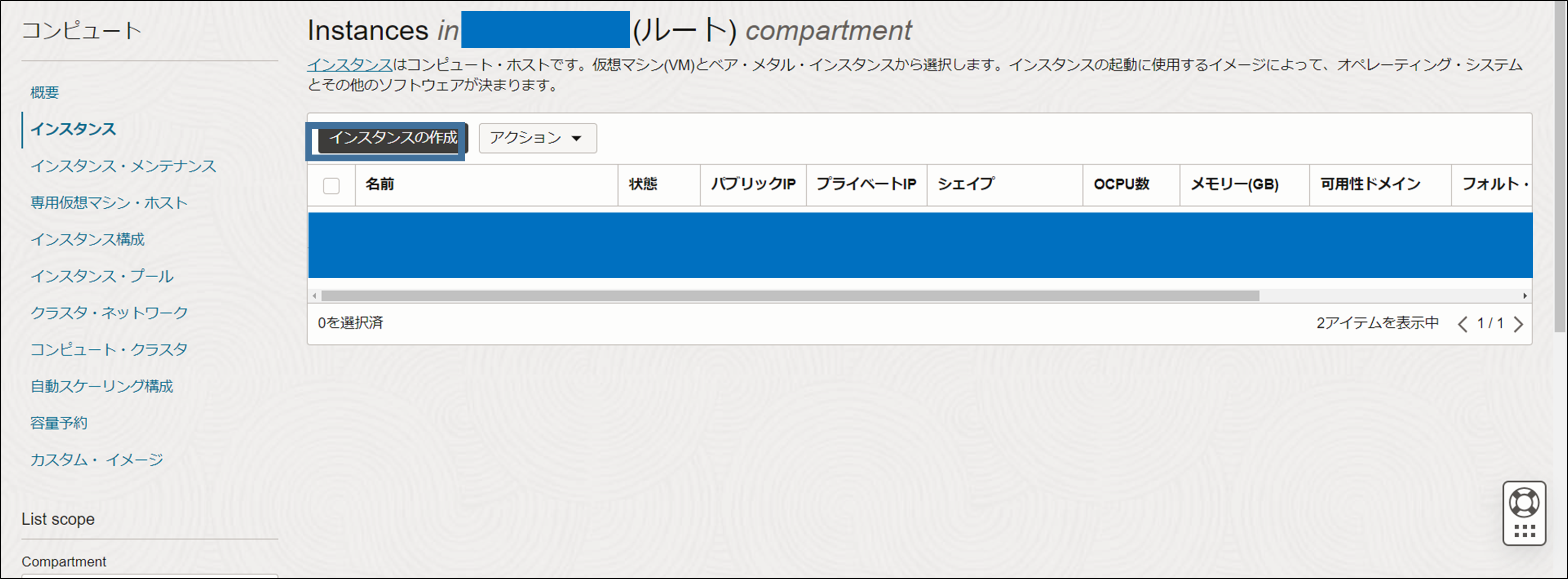Viewport: 1568px width, 579px height.
Task: Go to クラスタ・ネットワーク
Action: [x=109, y=312]
